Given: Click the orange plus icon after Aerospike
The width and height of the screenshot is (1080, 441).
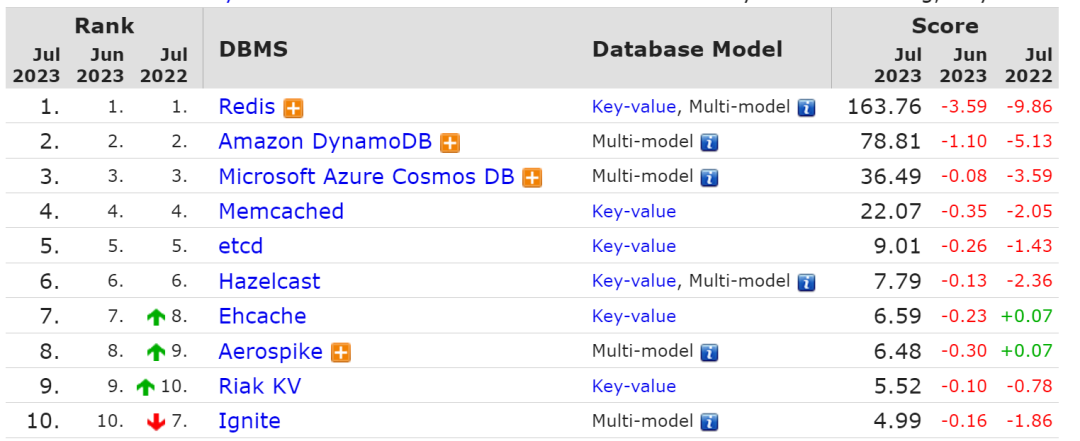Looking at the screenshot, I should point(341,352).
